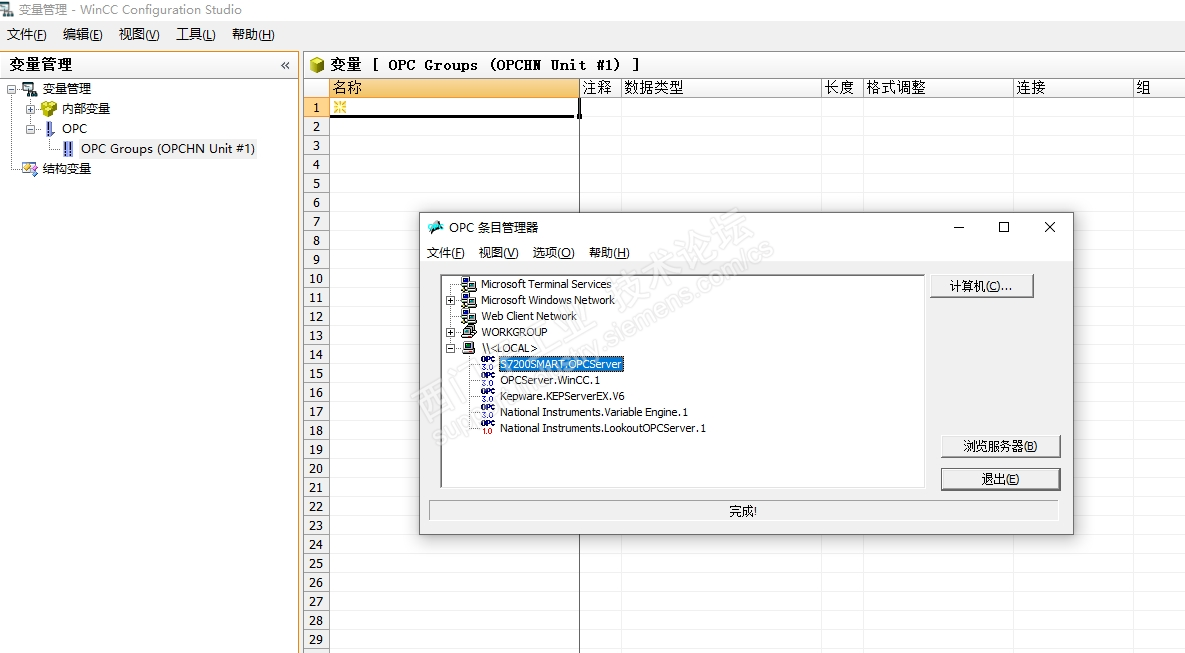Click the 退出(E) button
This screenshot has height=653, width=1185.
click(1000, 479)
